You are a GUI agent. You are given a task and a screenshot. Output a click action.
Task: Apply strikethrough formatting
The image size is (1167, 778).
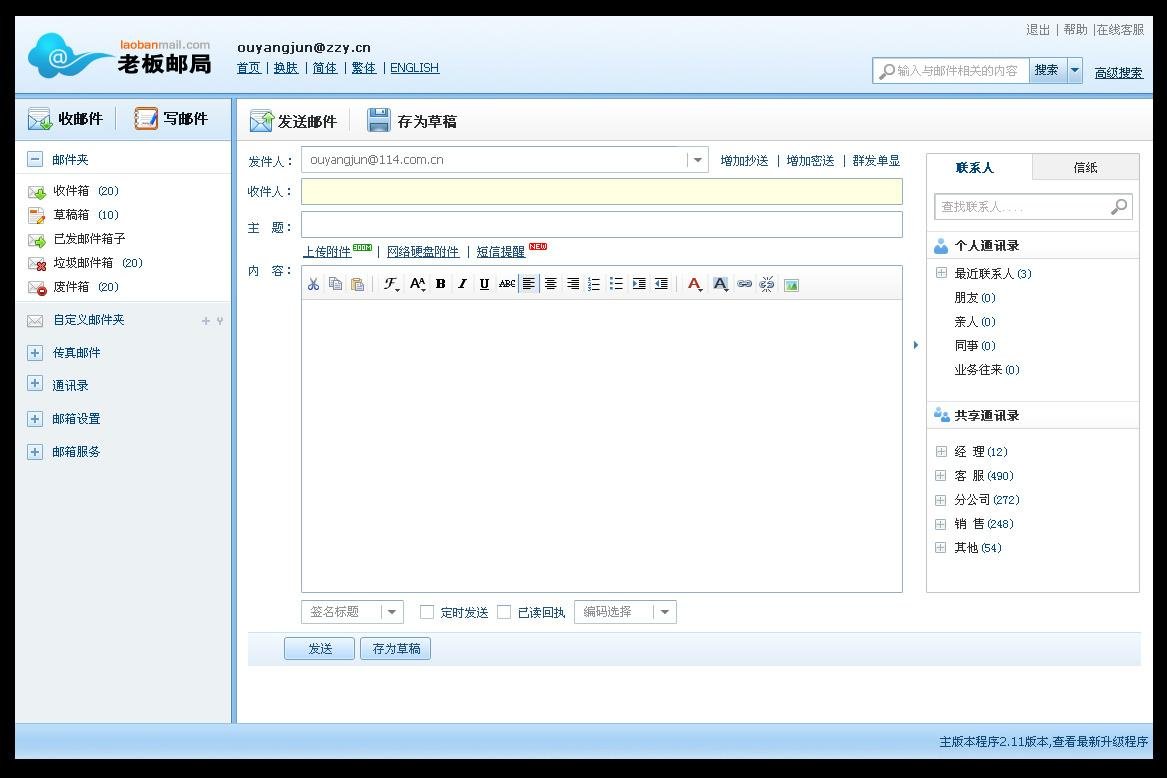pos(507,284)
